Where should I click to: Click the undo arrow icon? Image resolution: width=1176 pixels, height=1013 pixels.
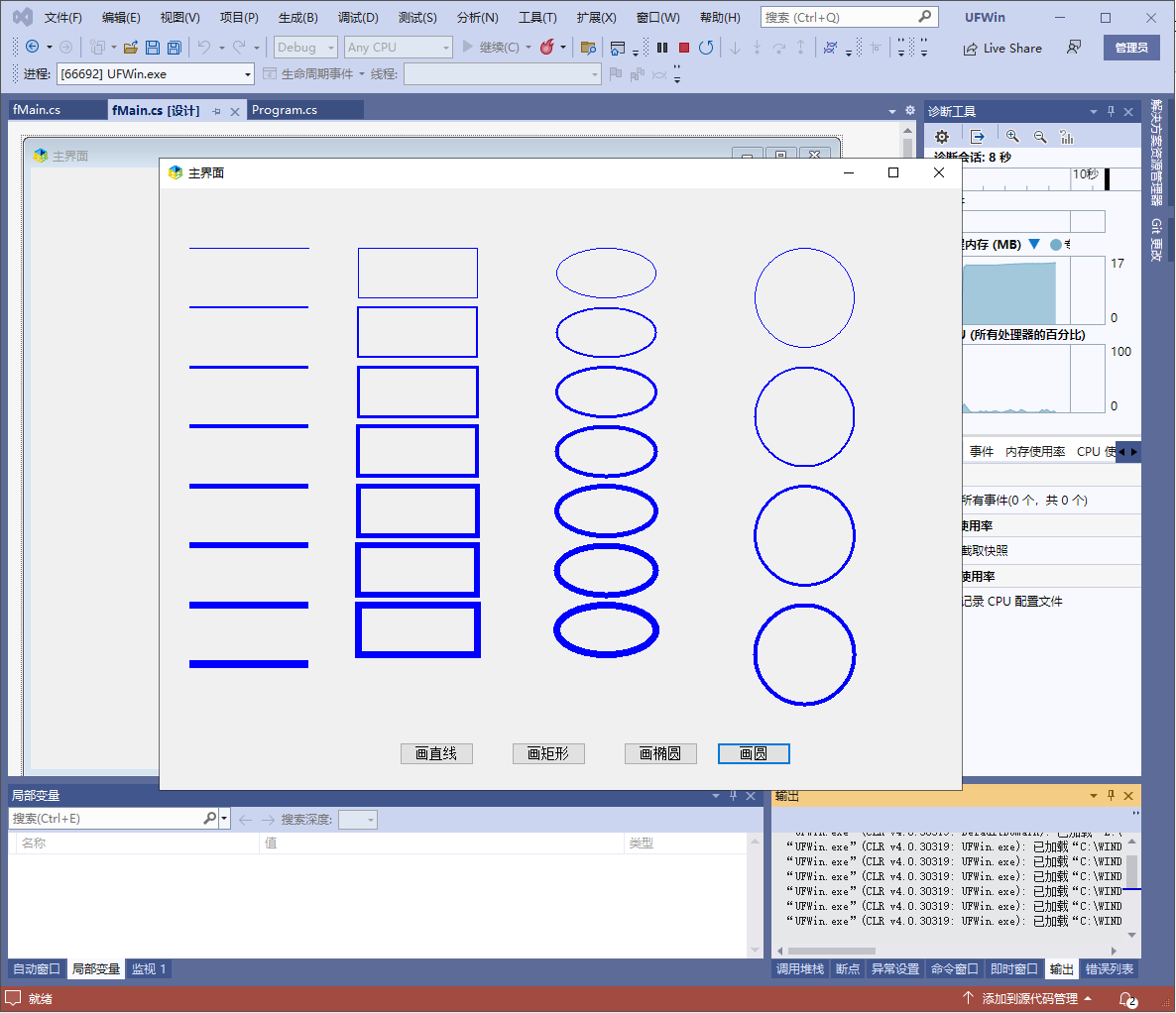pos(204,48)
